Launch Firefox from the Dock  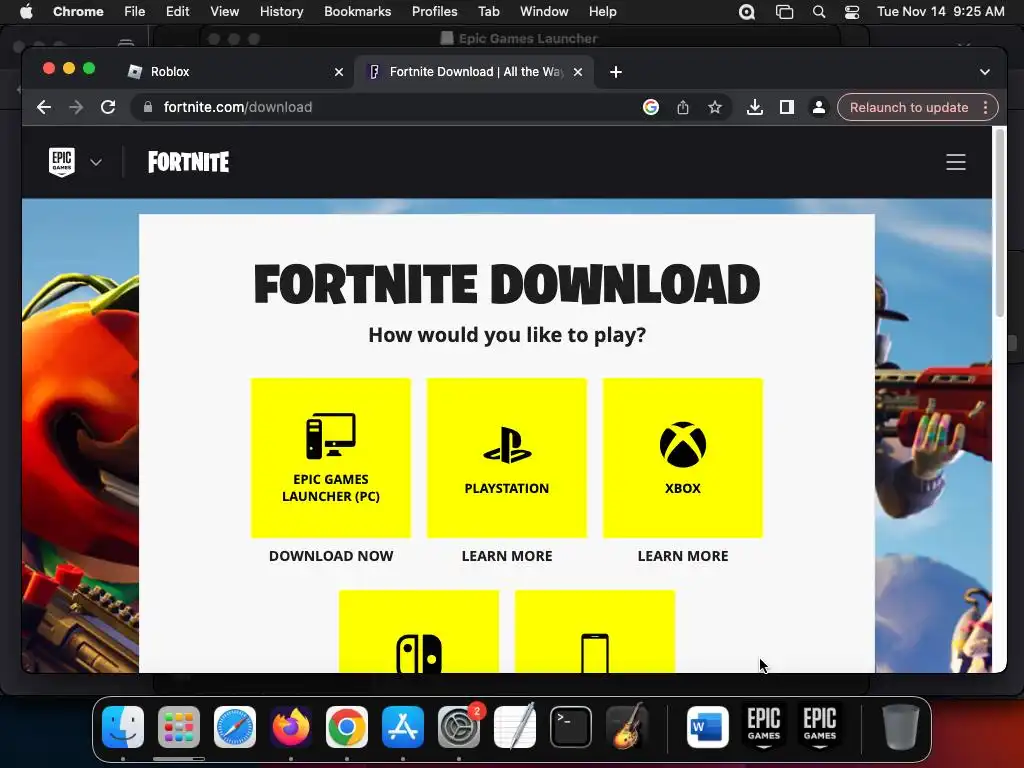pos(291,727)
